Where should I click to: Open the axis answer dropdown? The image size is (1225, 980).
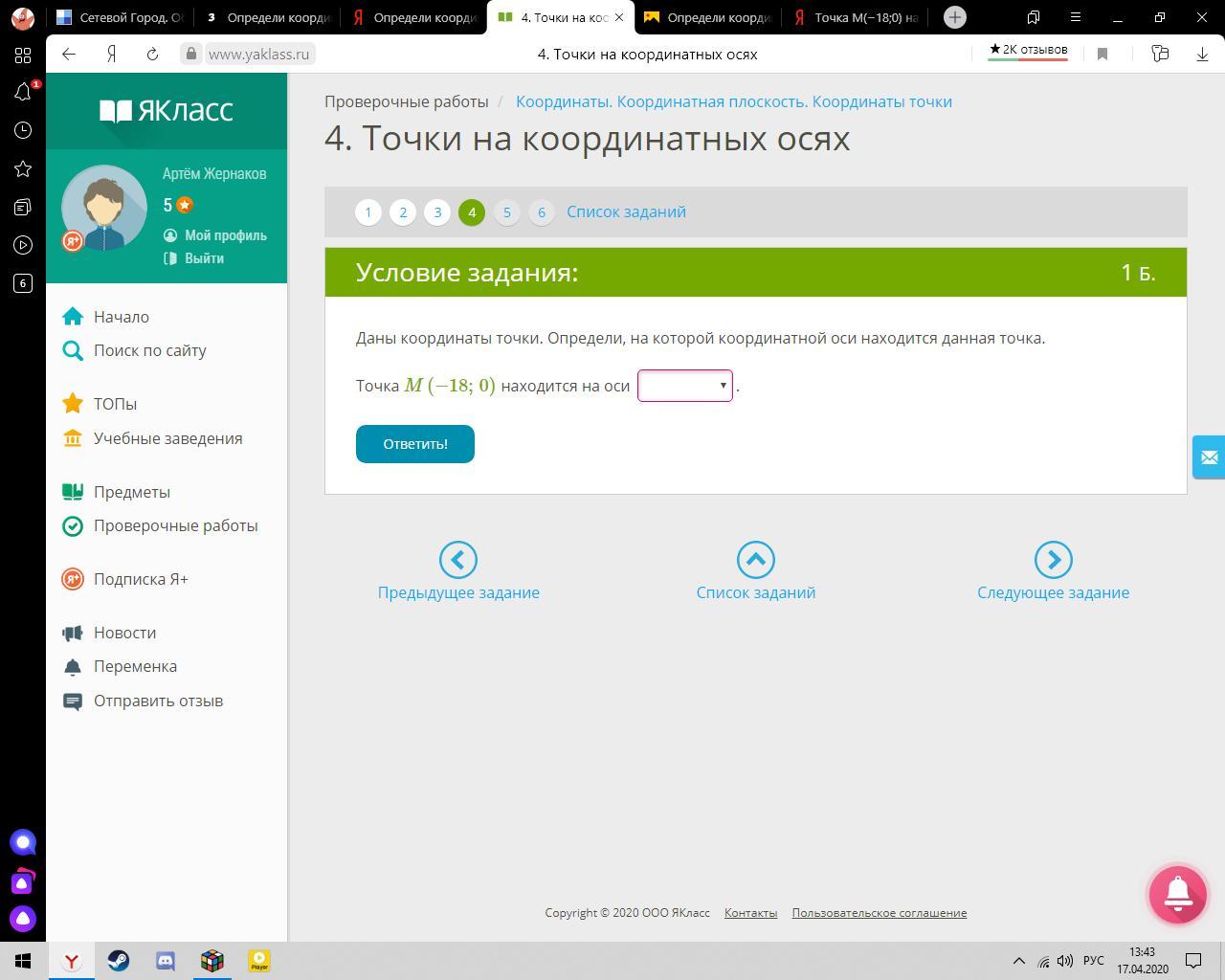click(684, 386)
